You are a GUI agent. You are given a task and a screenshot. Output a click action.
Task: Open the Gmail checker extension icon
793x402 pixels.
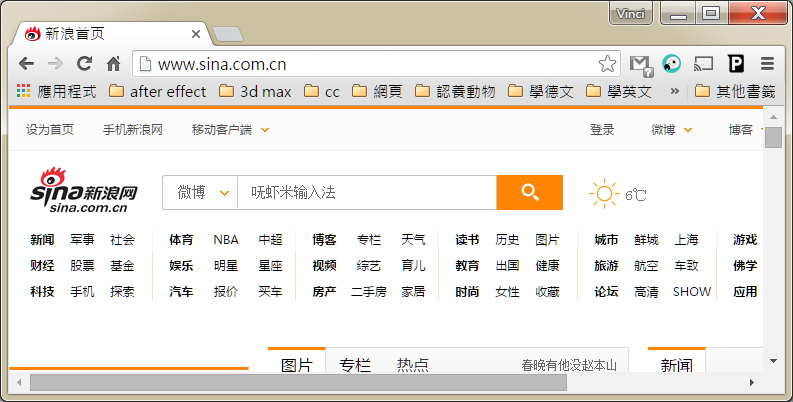pos(641,65)
